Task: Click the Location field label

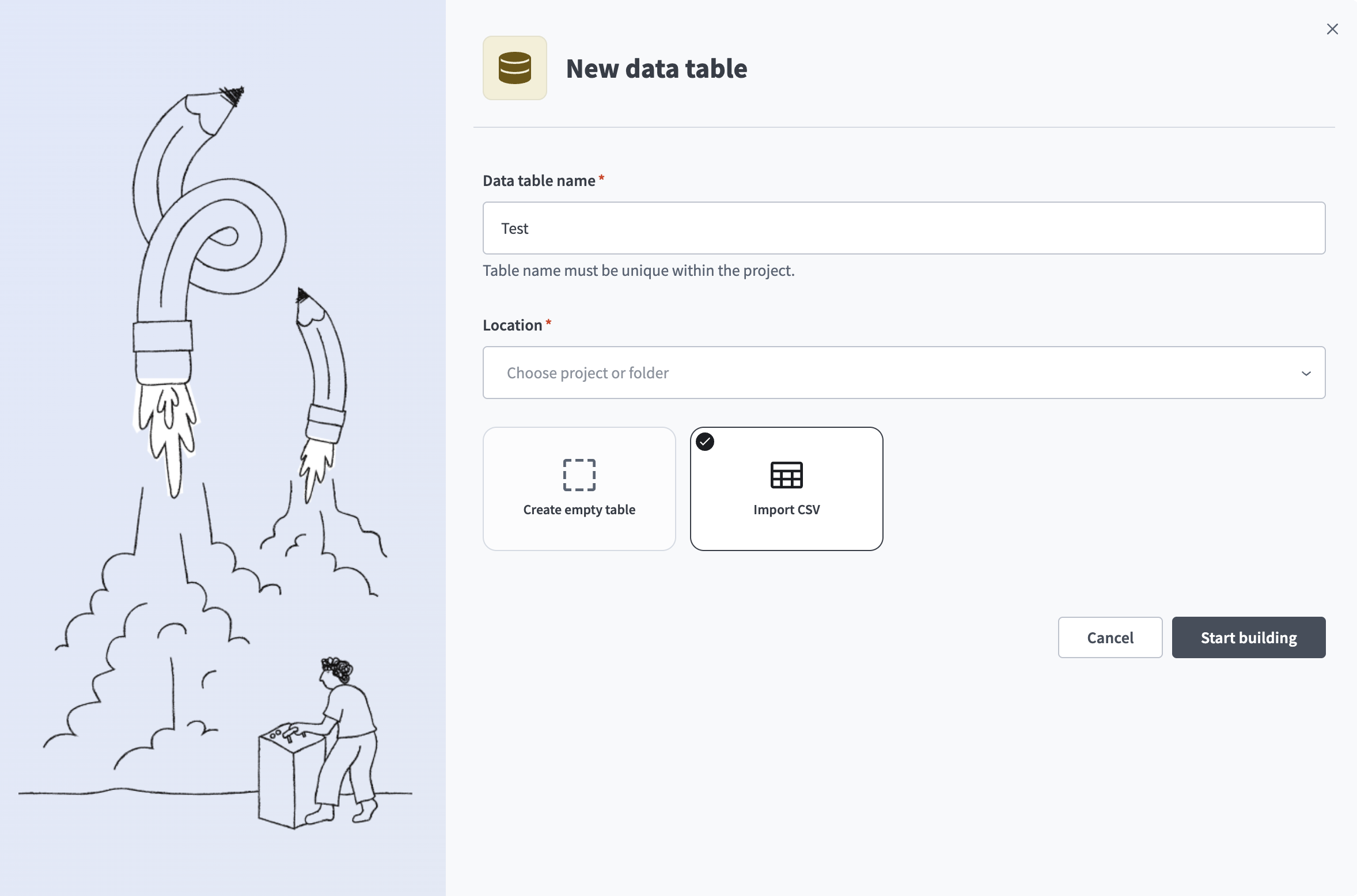Action: (512, 325)
